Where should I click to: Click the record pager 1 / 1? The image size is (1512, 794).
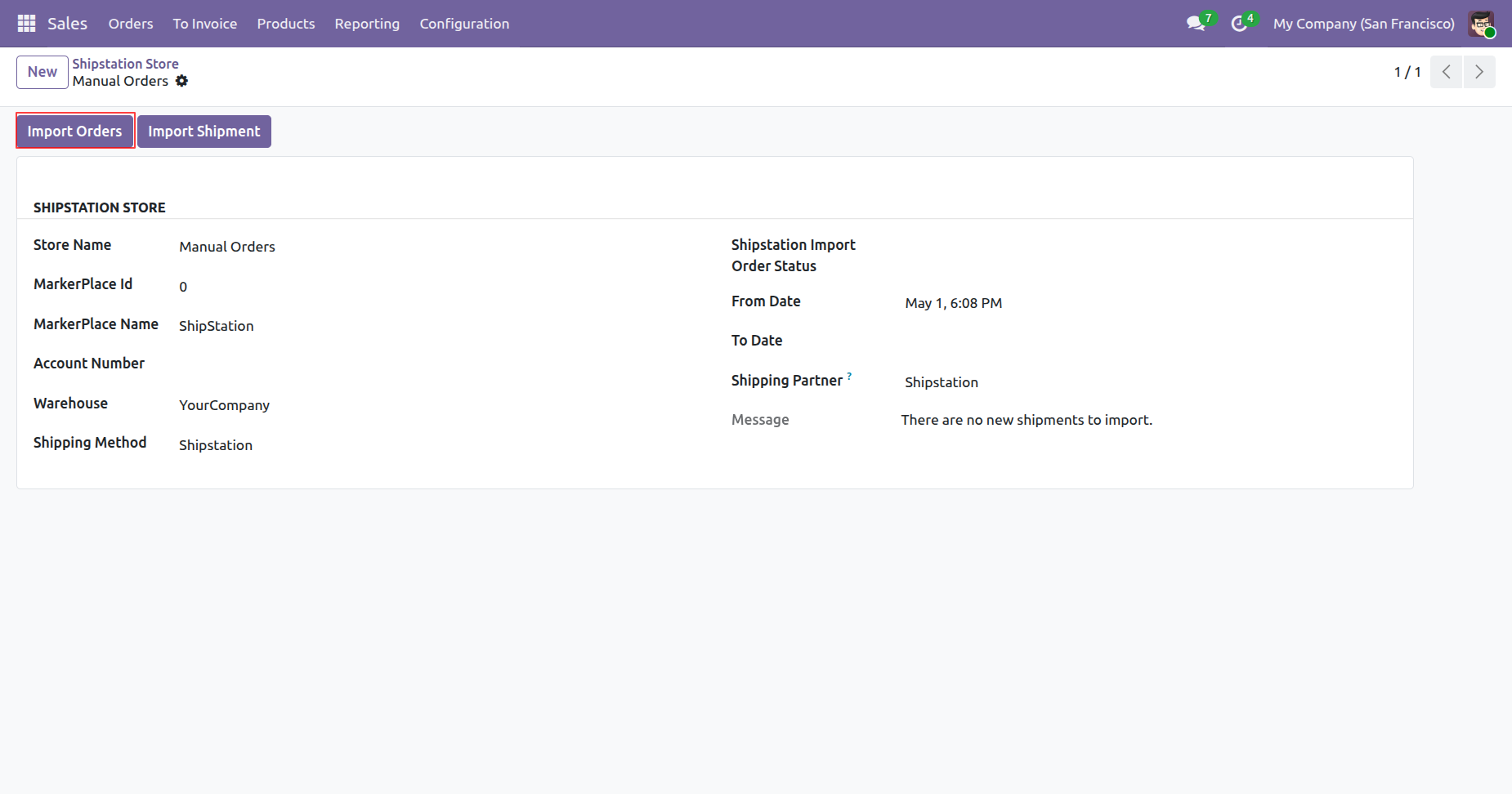coord(1407,72)
